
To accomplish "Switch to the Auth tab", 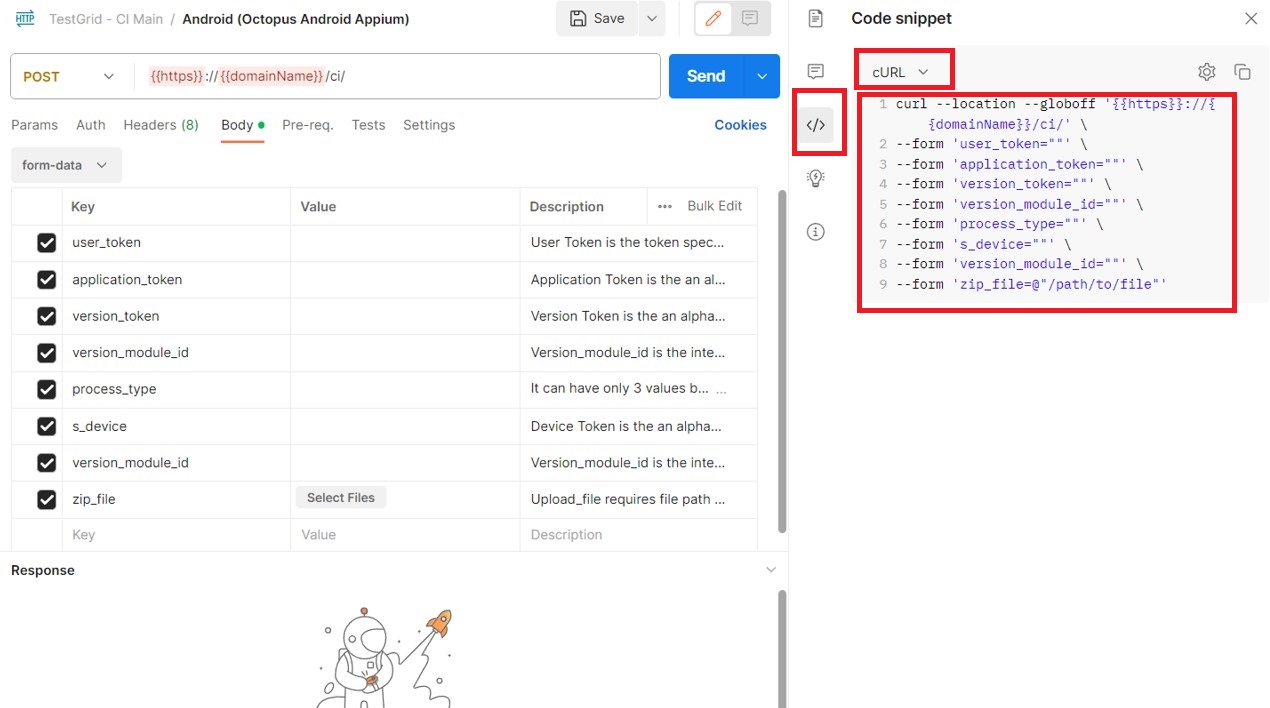I will point(91,125).
